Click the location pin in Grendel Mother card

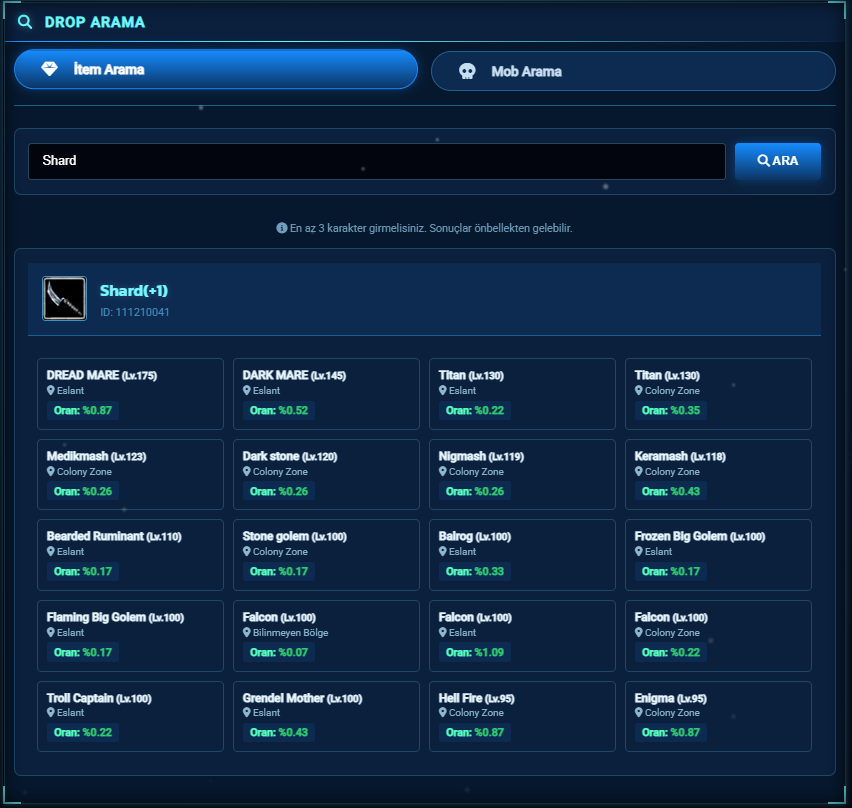coord(247,712)
